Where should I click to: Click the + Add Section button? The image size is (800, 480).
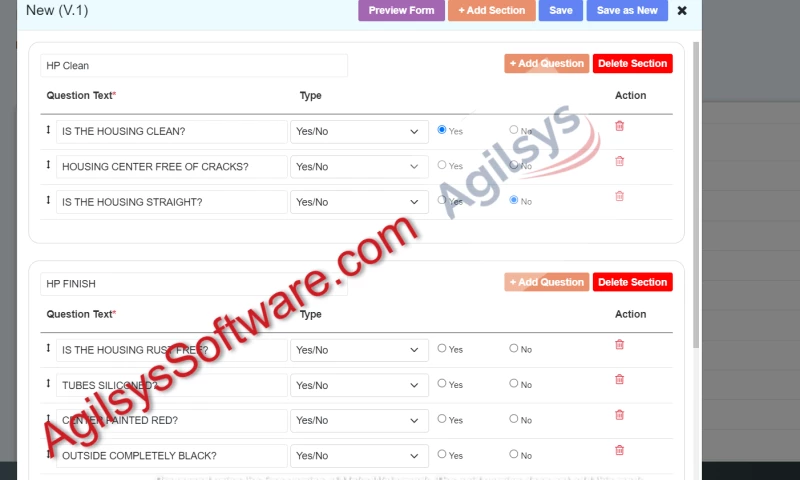click(x=491, y=10)
